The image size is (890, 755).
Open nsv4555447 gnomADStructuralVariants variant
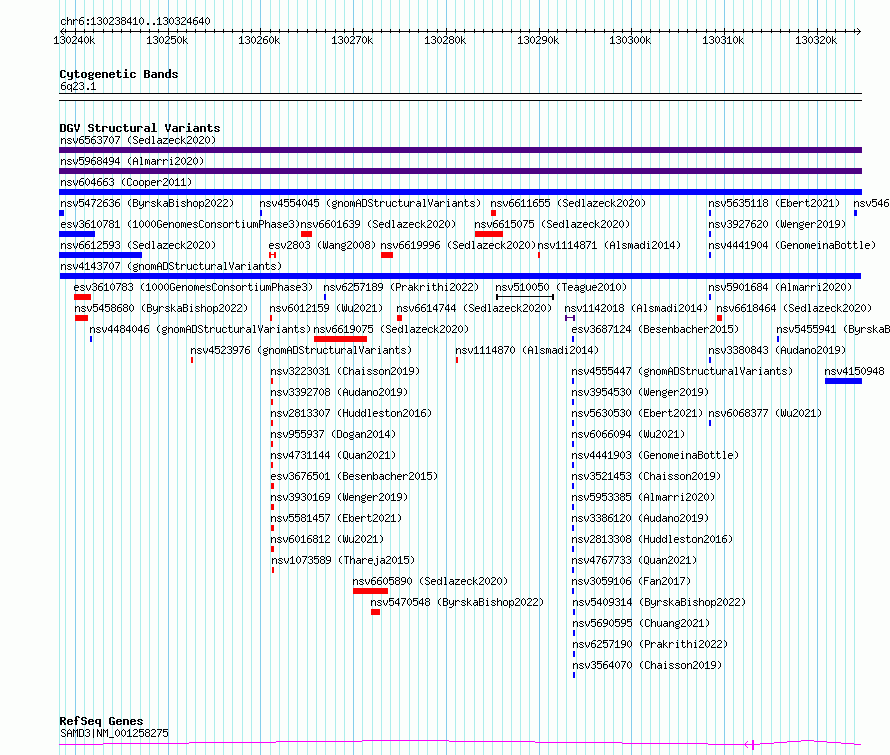682,371
